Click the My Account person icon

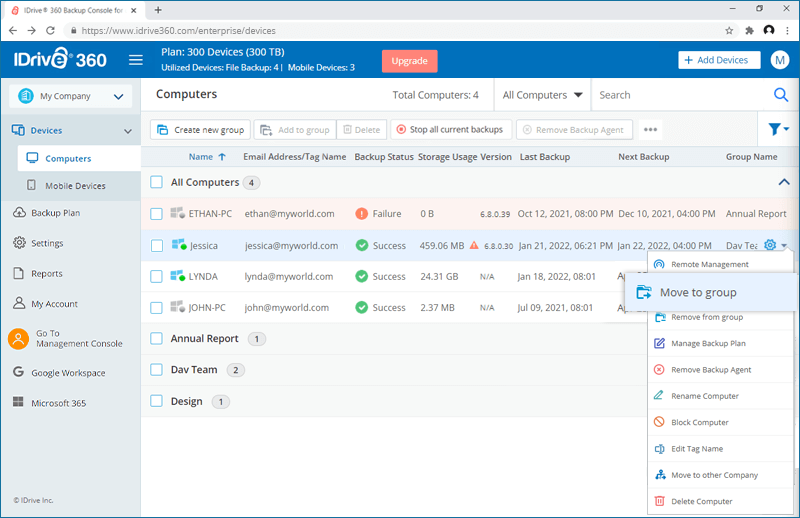(19, 303)
